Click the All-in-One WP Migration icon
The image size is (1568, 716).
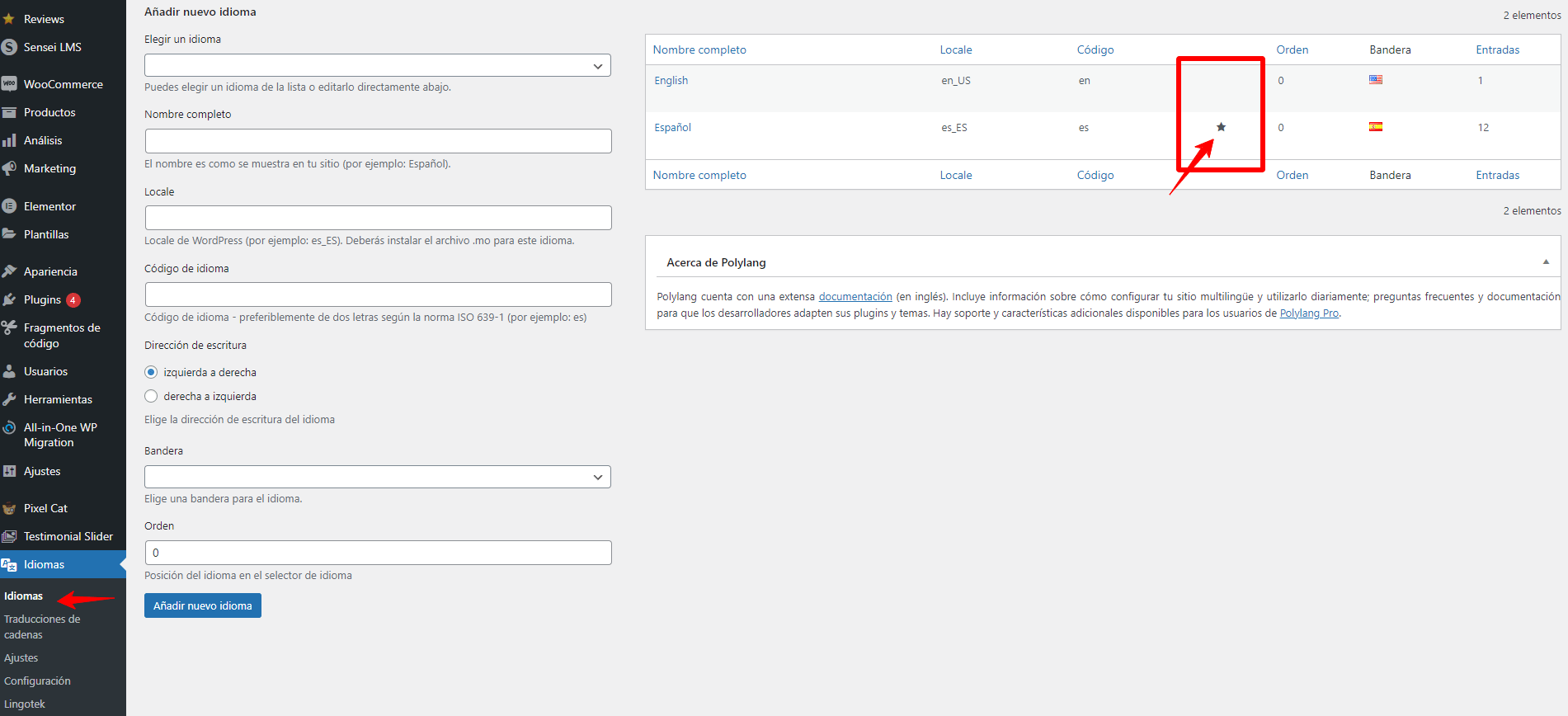pyautogui.click(x=9, y=427)
